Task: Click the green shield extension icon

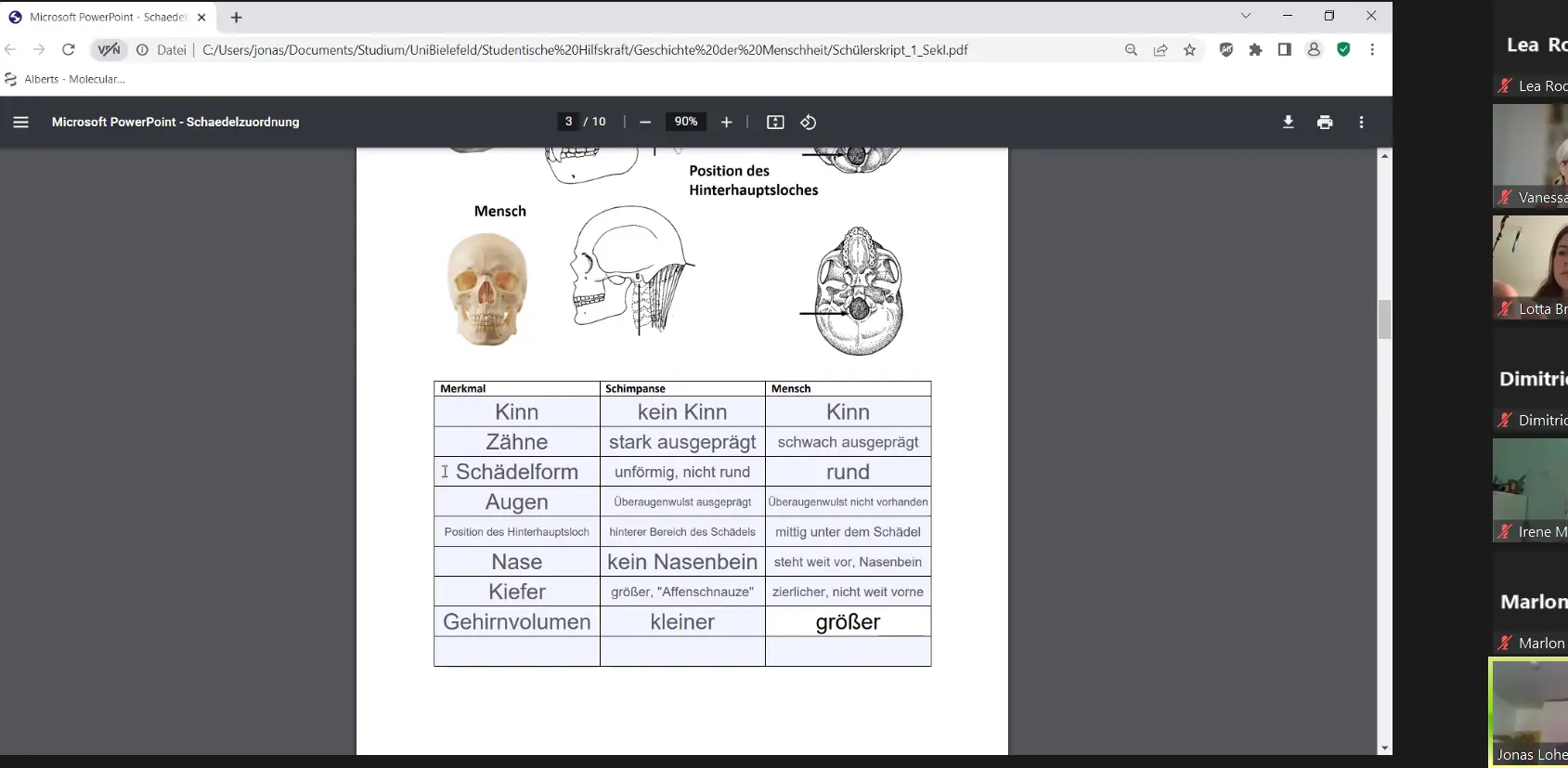Action: [1343, 50]
